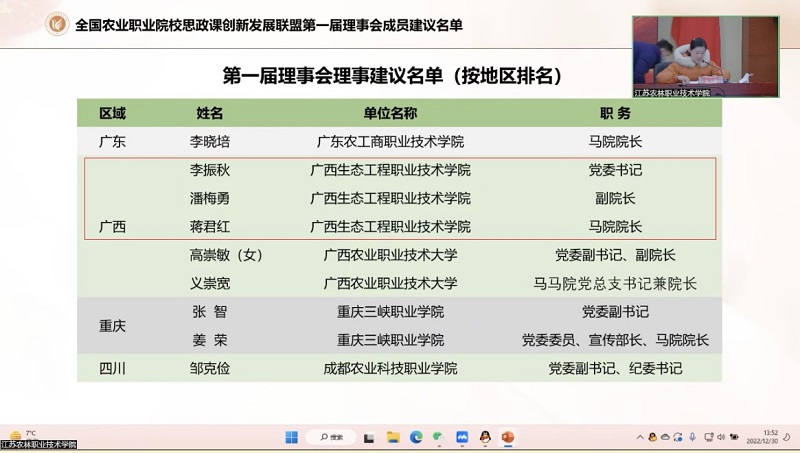The width and height of the screenshot is (800, 453).
Task: Open the clock showing 13:52
Action: (x=769, y=437)
